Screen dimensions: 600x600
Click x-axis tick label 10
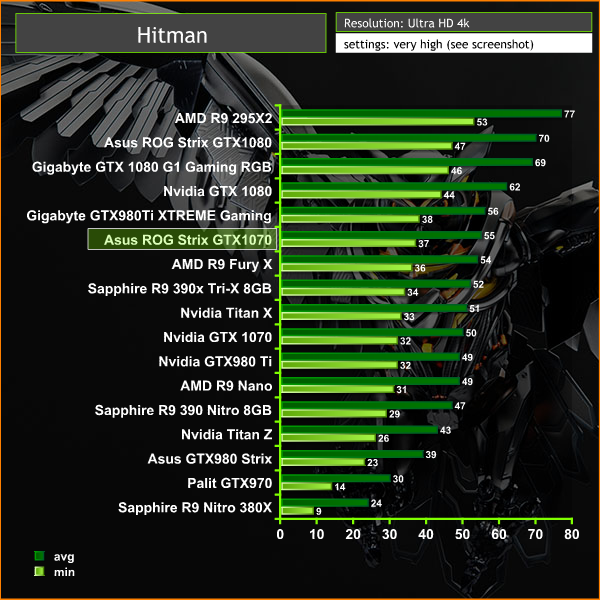click(x=316, y=534)
